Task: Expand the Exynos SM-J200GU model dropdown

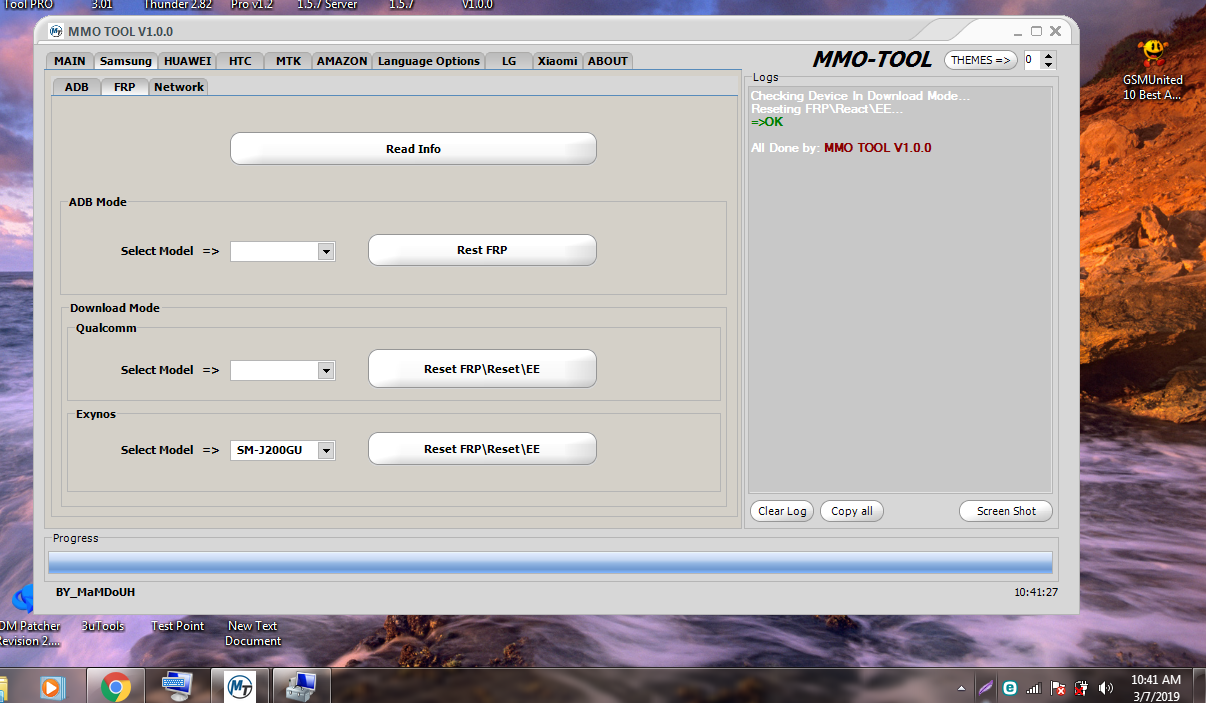Action: click(x=325, y=451)
